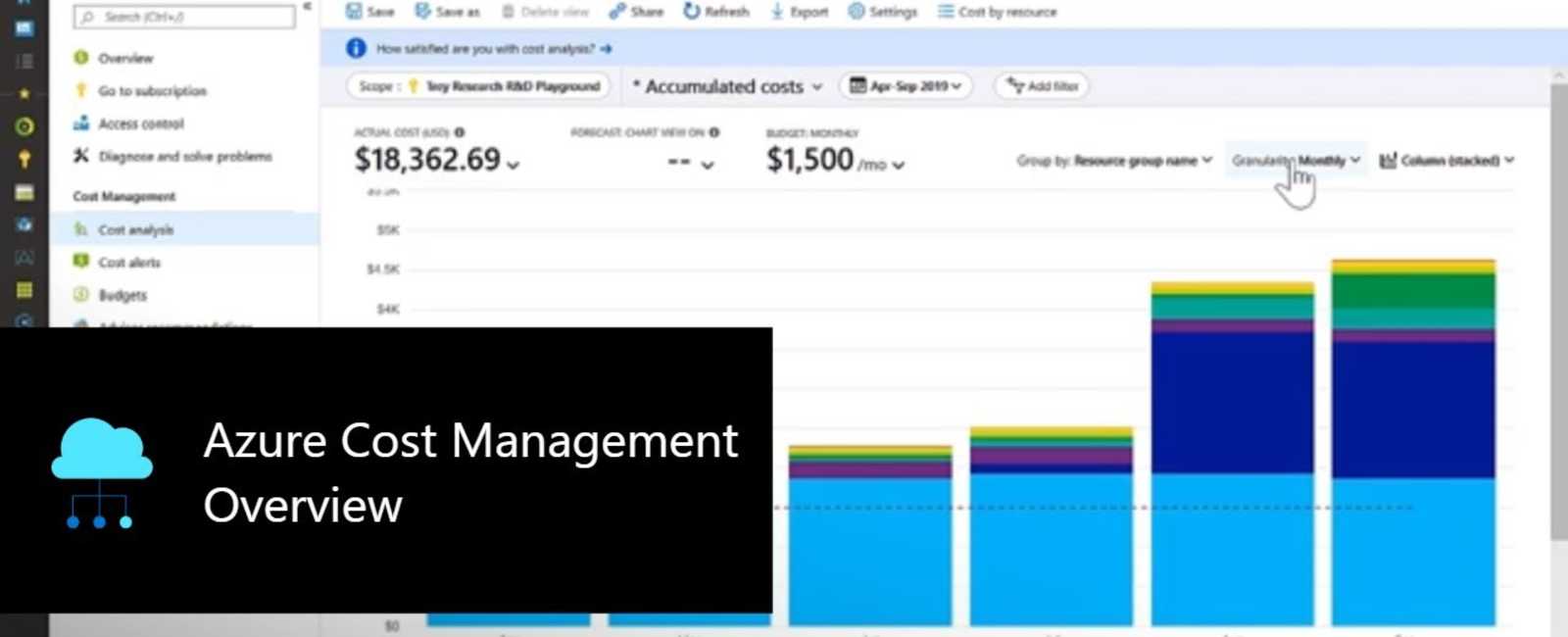Viewport: 1568px width, 637px height.
Task: Click the Cost by resource list icon
Action: click(x=946, y=12)
